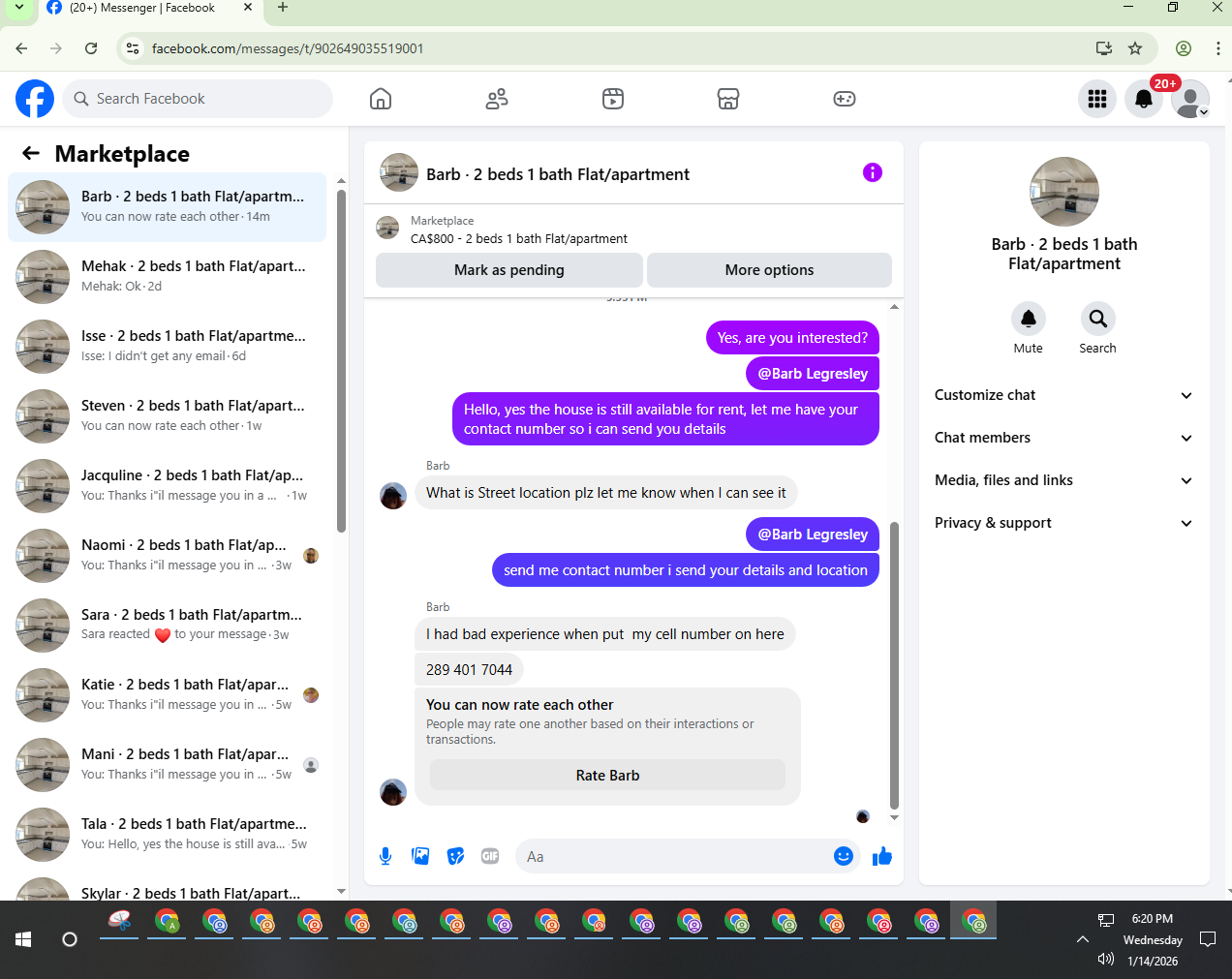The width and height of the screenshot is (1232, 979).
Task: Click the first @Barb Legresley mention
Action: pos(813,374)
